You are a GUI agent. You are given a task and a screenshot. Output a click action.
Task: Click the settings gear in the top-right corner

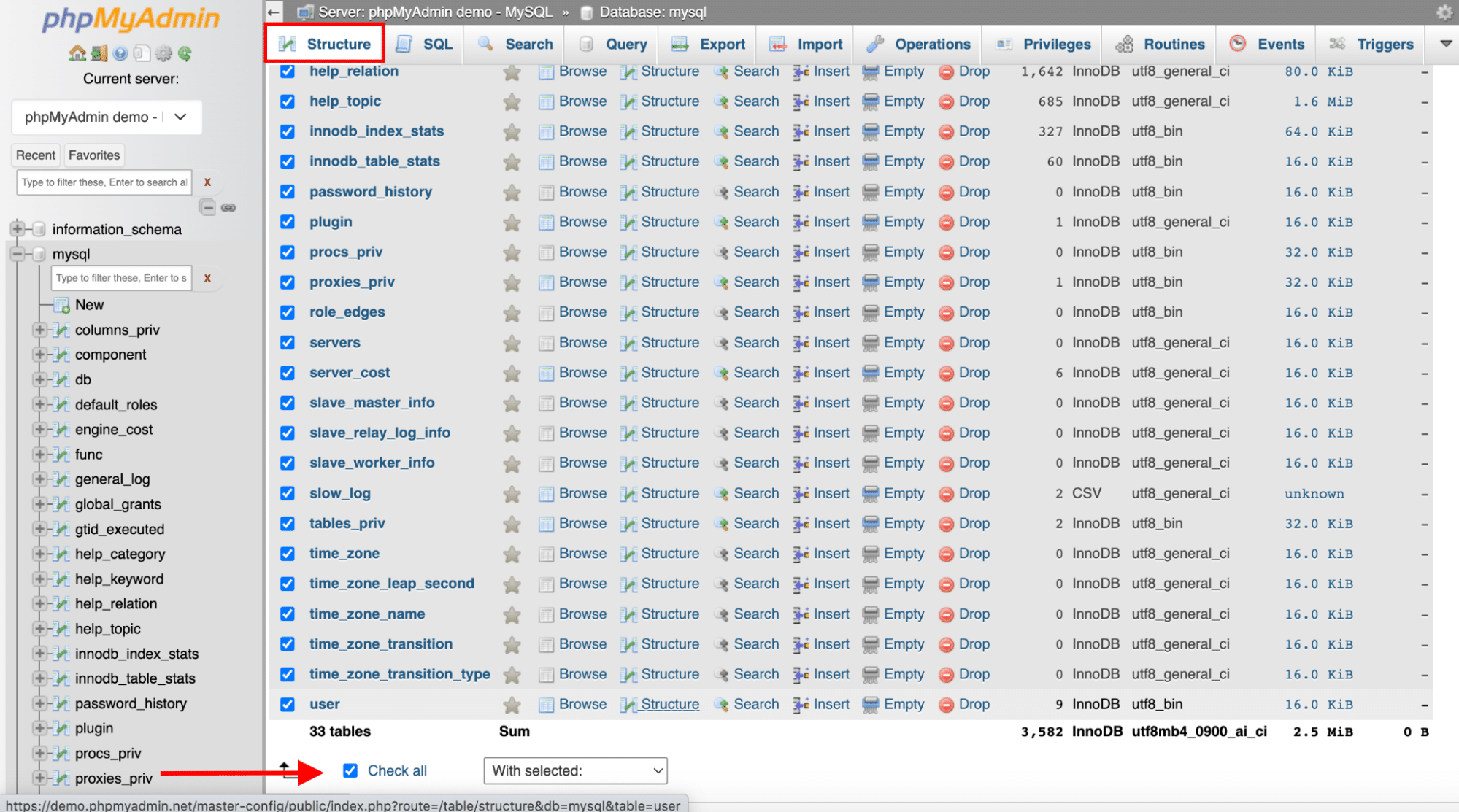1444,12
